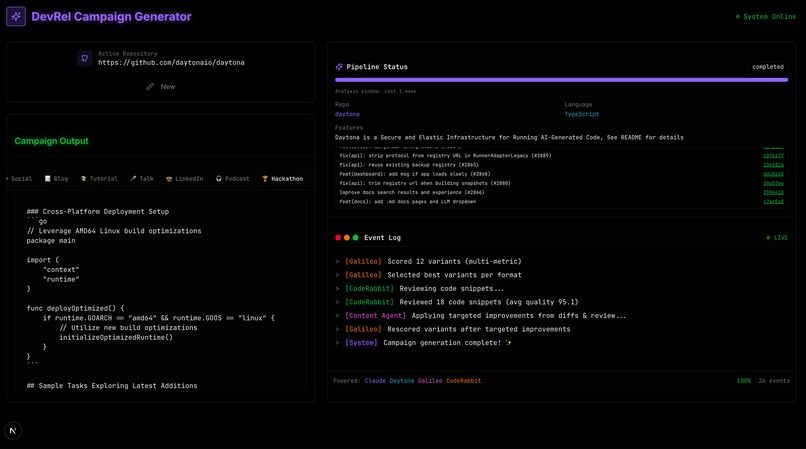Click Content Agent log "Applying targeted improvements"

click(519, 316)
